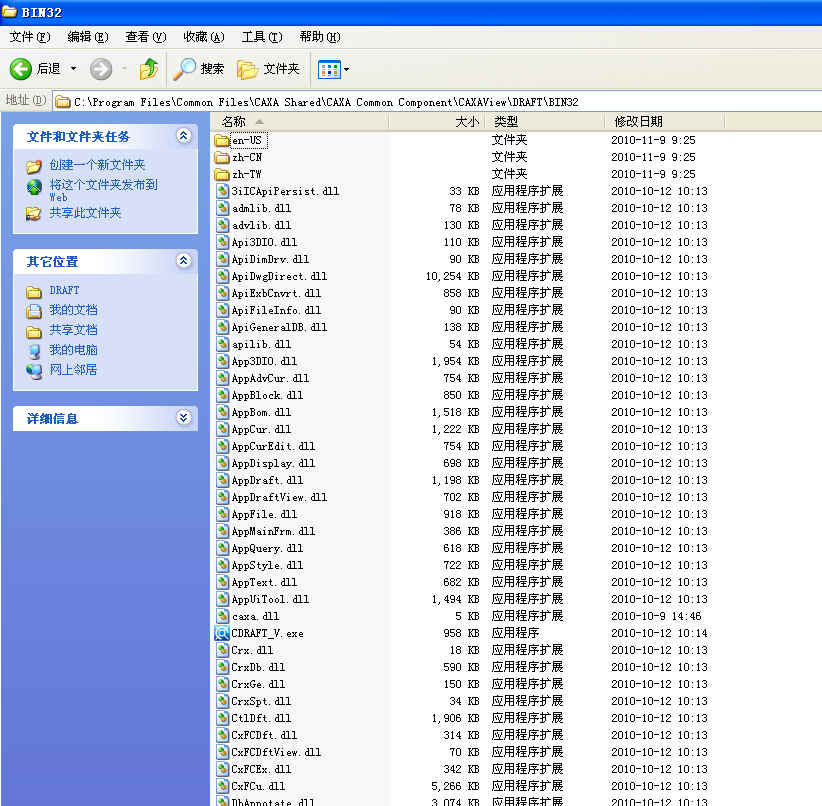
Task: Select the en-US folder icon
Action: 222,141
